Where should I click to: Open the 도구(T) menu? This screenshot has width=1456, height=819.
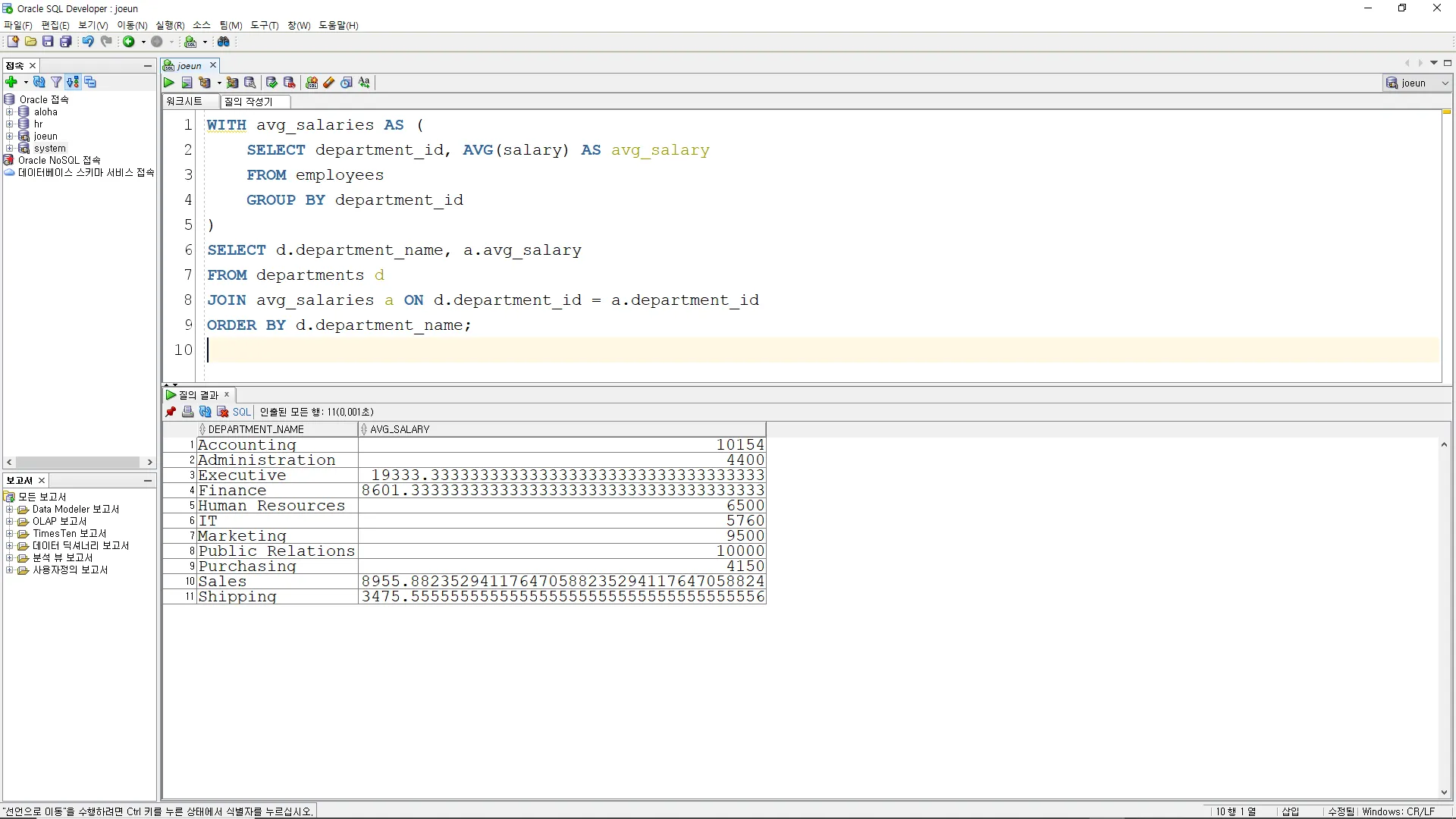264,25
